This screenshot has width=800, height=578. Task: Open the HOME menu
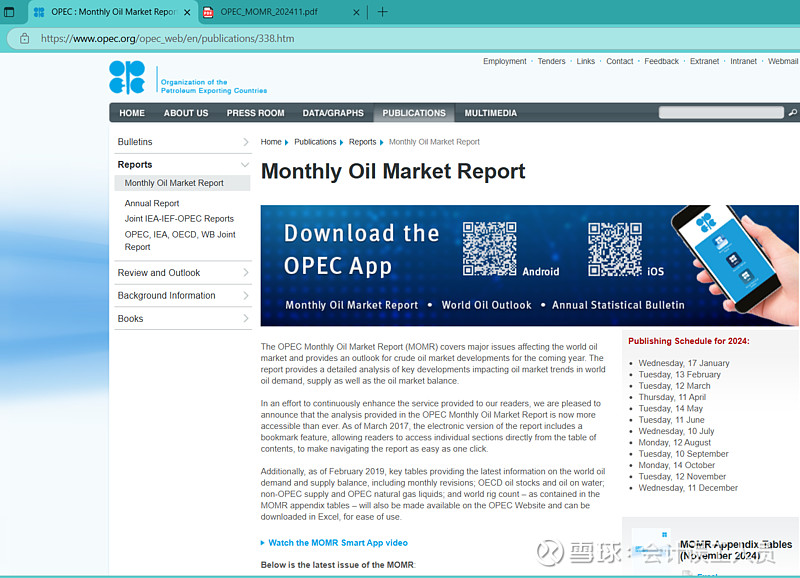pyautogui.click(x=132, y=113)
